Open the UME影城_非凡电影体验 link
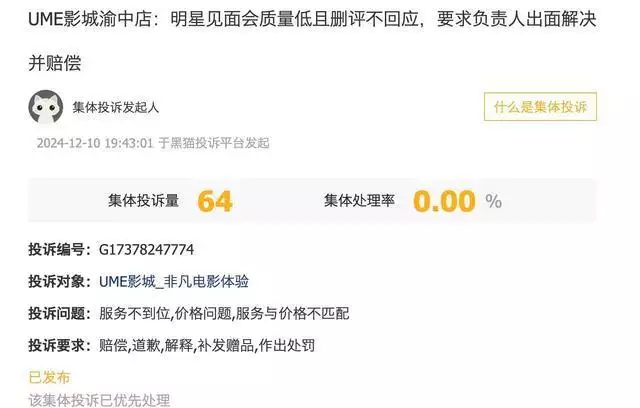This screenshot has width=640, height=408. click(174, 282)
